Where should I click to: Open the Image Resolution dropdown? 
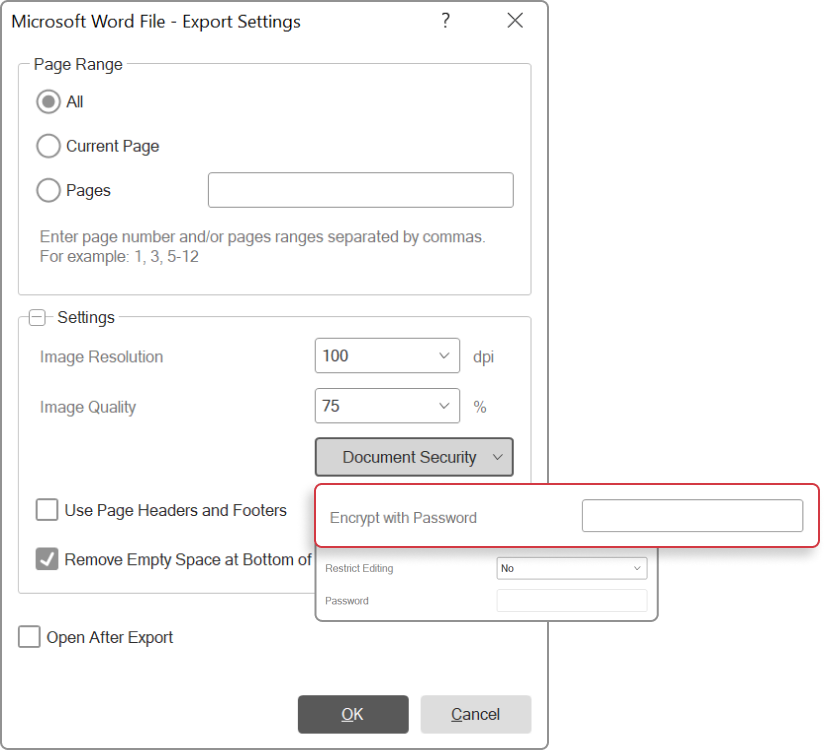point(387,356)
